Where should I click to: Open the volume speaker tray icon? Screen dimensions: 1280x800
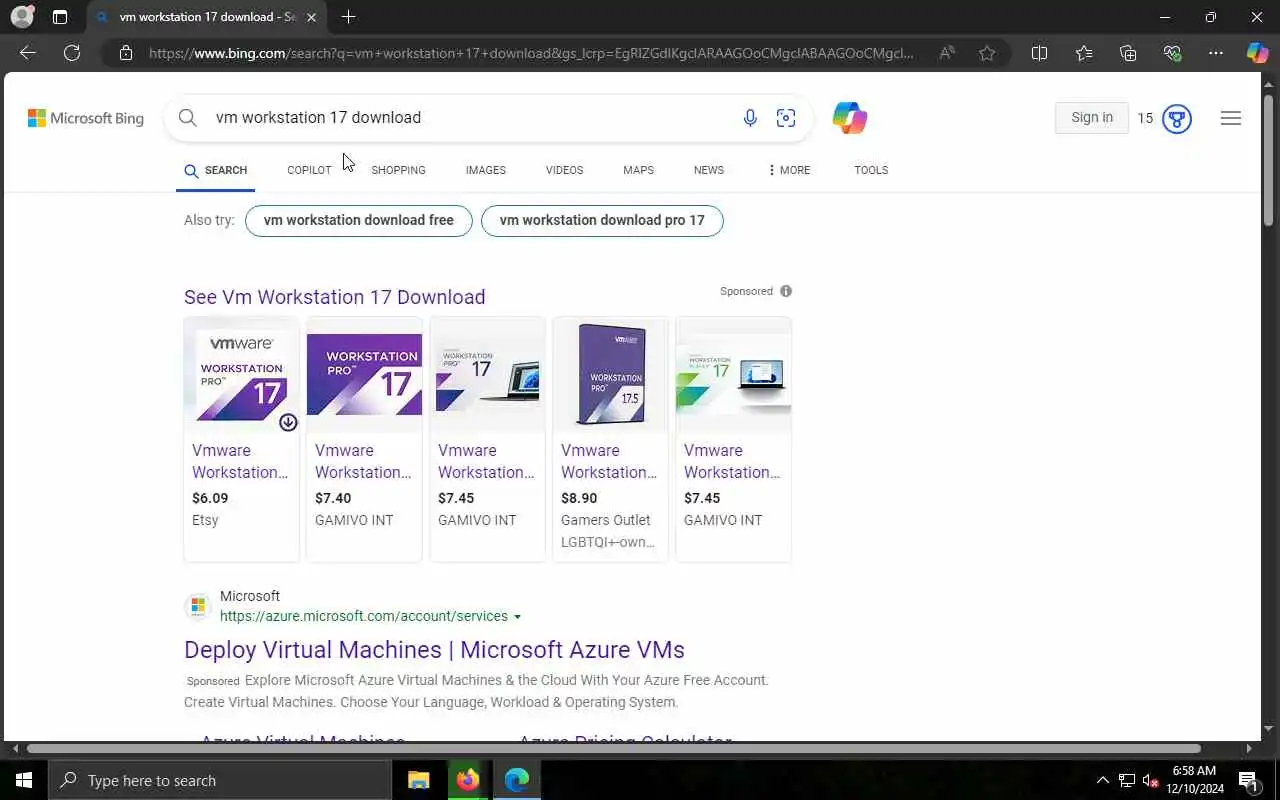point(1151,780)
